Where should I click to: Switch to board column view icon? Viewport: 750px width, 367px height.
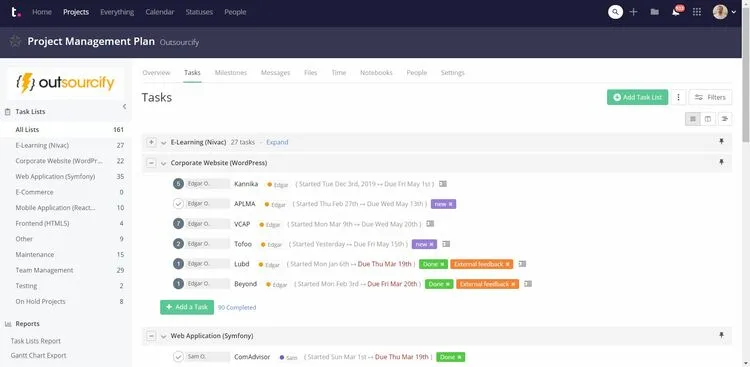[708, 119]
